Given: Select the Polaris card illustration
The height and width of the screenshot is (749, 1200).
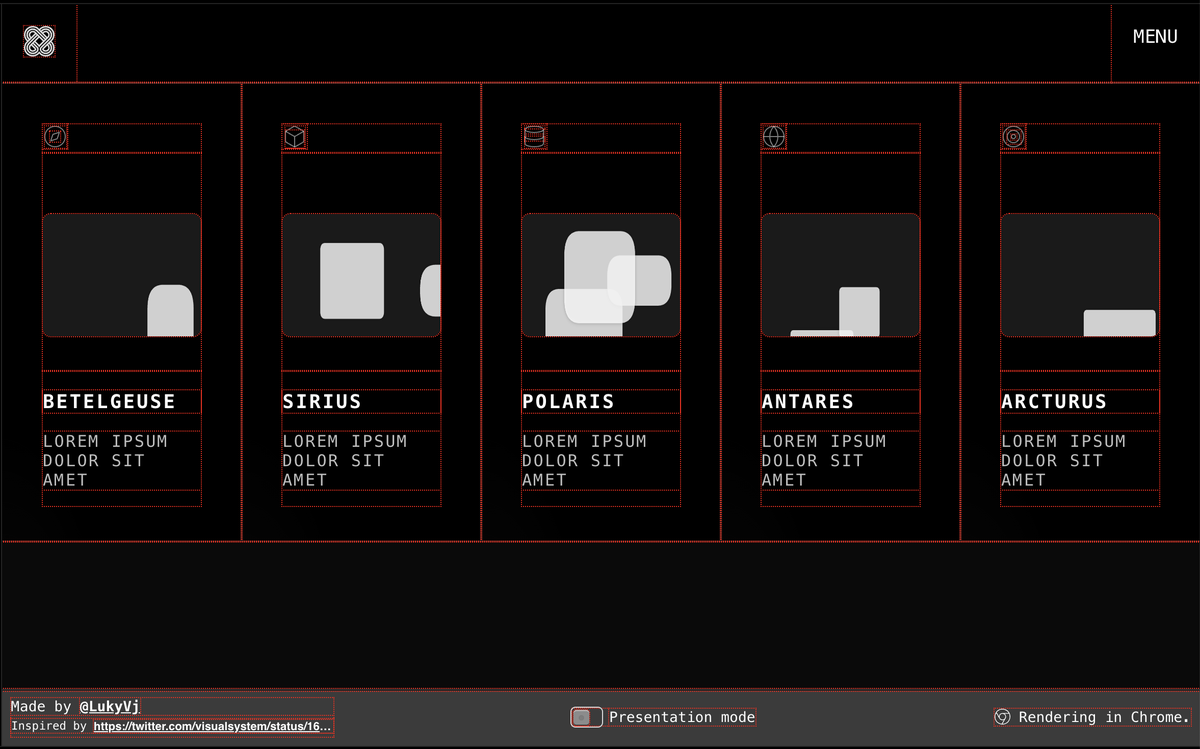Looking at the screenshot, I should [601, 275].
